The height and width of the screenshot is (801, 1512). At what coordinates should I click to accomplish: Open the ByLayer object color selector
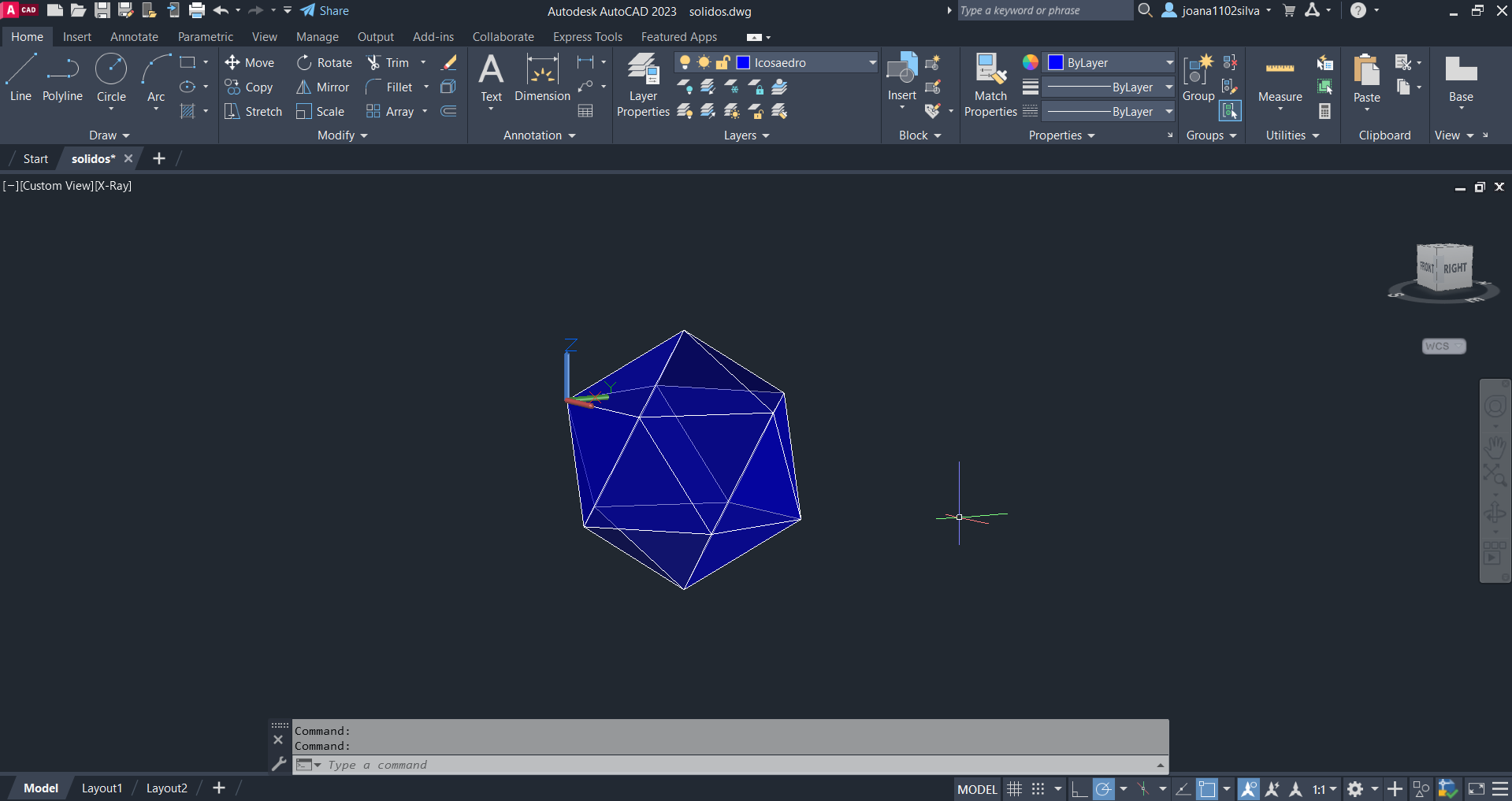(1111, 63)
